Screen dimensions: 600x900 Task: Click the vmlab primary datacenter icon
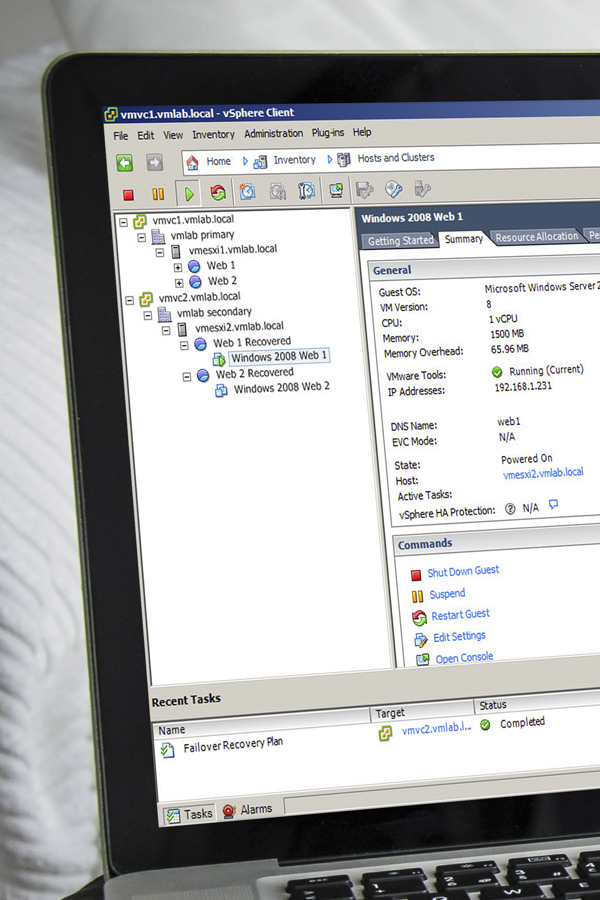tap(158, 236)
